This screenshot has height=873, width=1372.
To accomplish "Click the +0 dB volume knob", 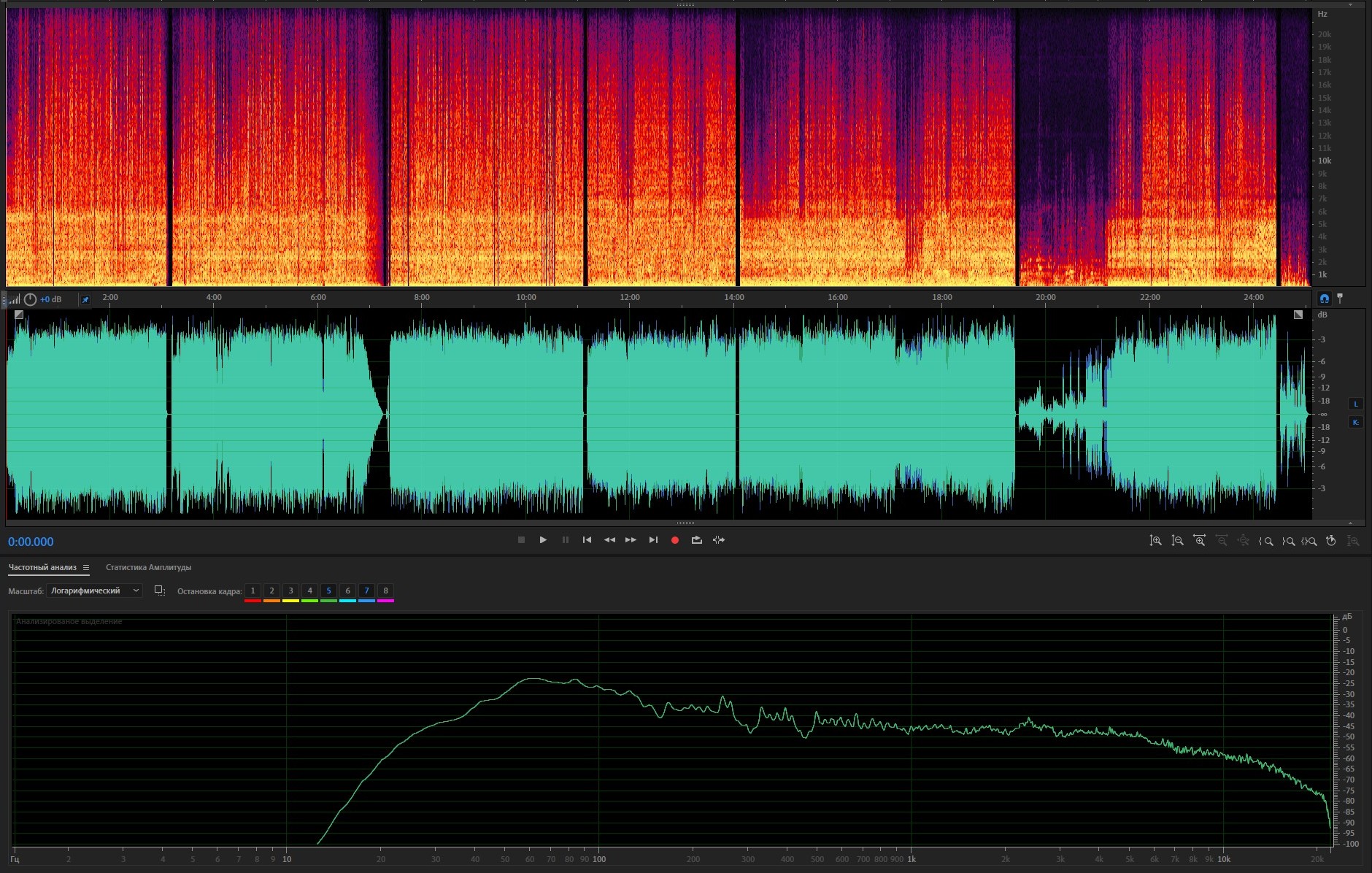I will coord(30,299).
